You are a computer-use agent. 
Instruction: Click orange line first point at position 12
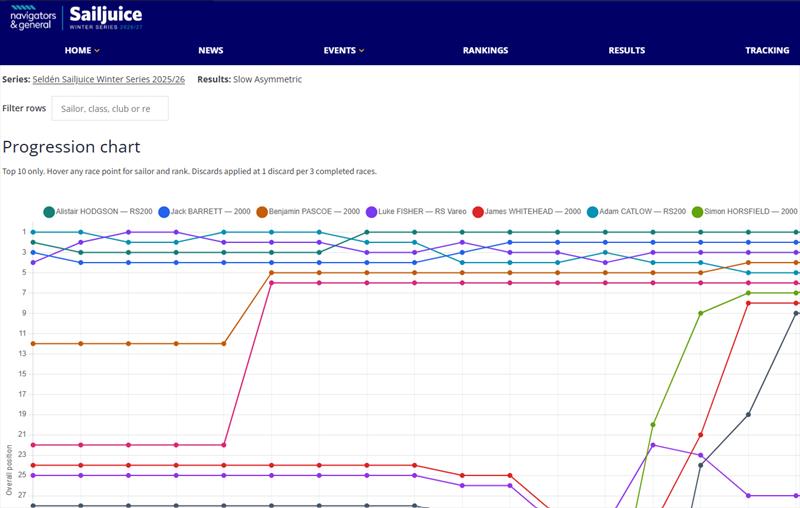pos(33,344)
